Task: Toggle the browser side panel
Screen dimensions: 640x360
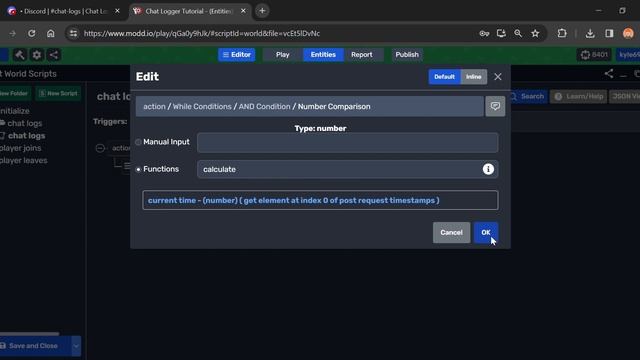Action: [x=609, y=33]
